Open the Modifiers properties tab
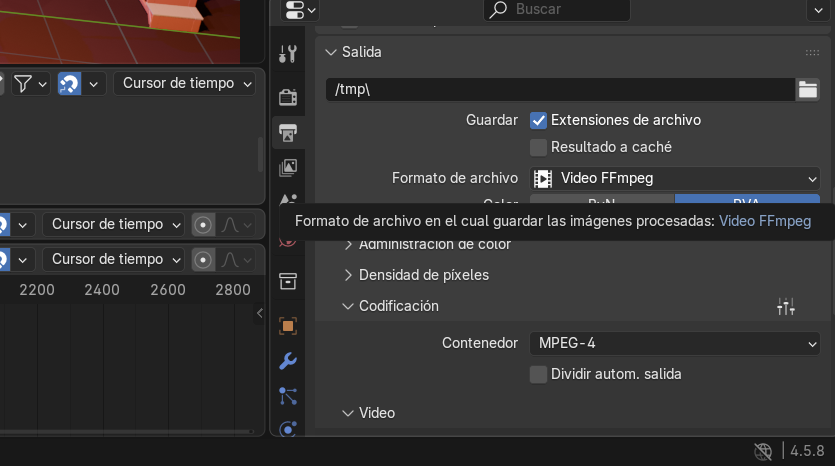This screenshot has height=466, width=835. pyautogui.click(x=288, y=361)
